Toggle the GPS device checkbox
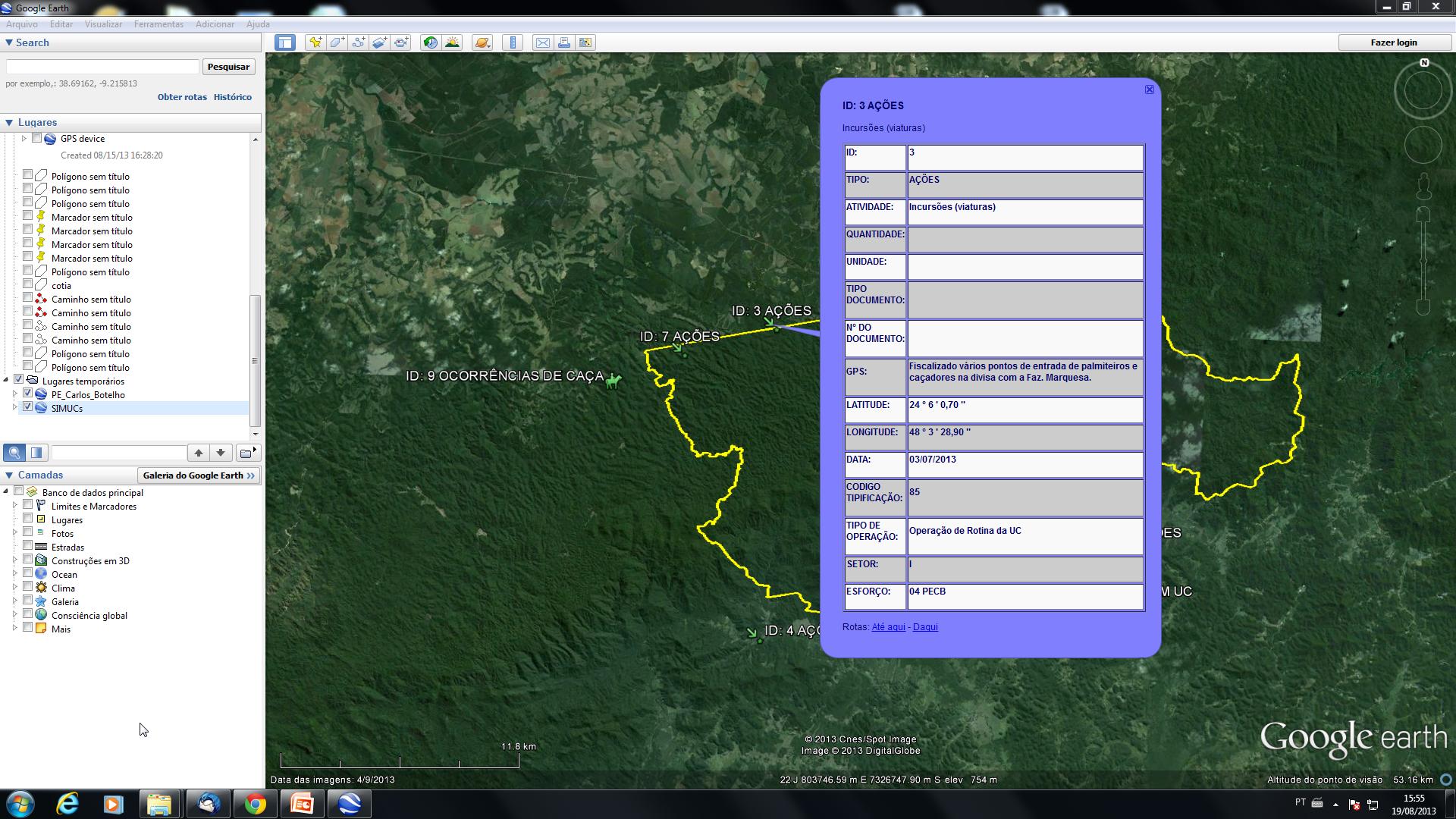The image size is (1456, 819). 36,139
